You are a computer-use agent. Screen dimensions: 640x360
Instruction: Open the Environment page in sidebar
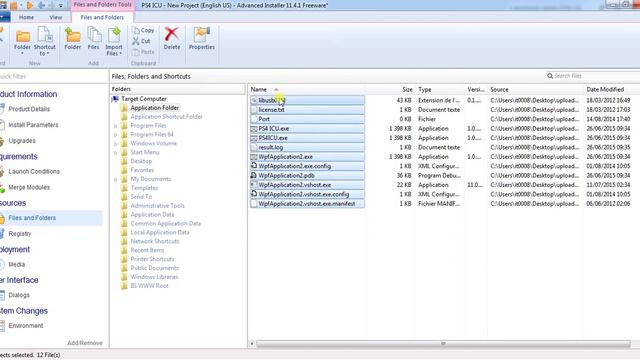pos(26,326)
